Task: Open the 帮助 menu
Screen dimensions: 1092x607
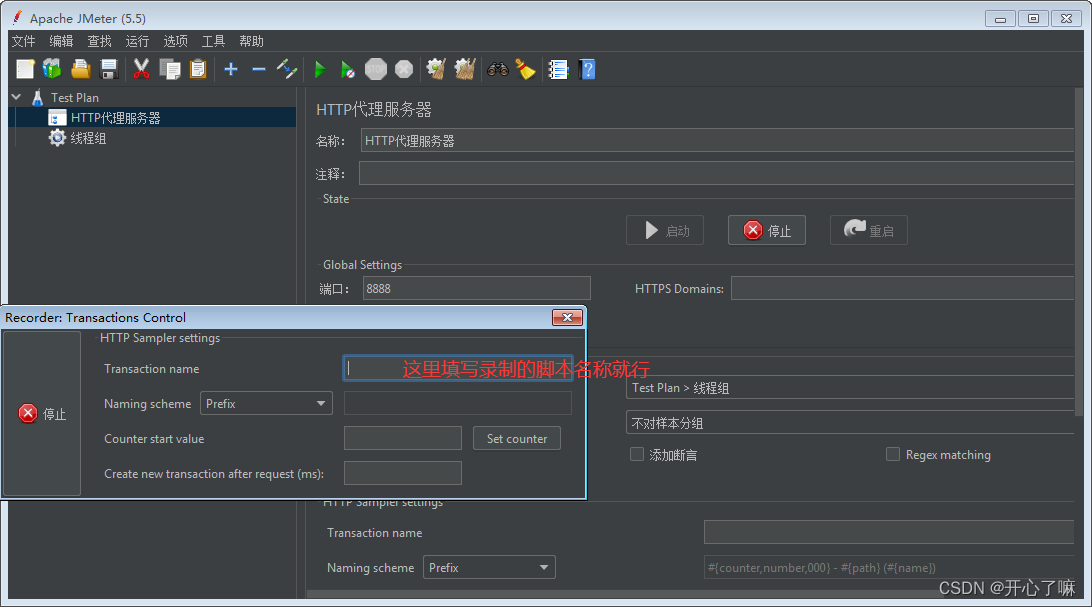Action: [x=251, y=41]
